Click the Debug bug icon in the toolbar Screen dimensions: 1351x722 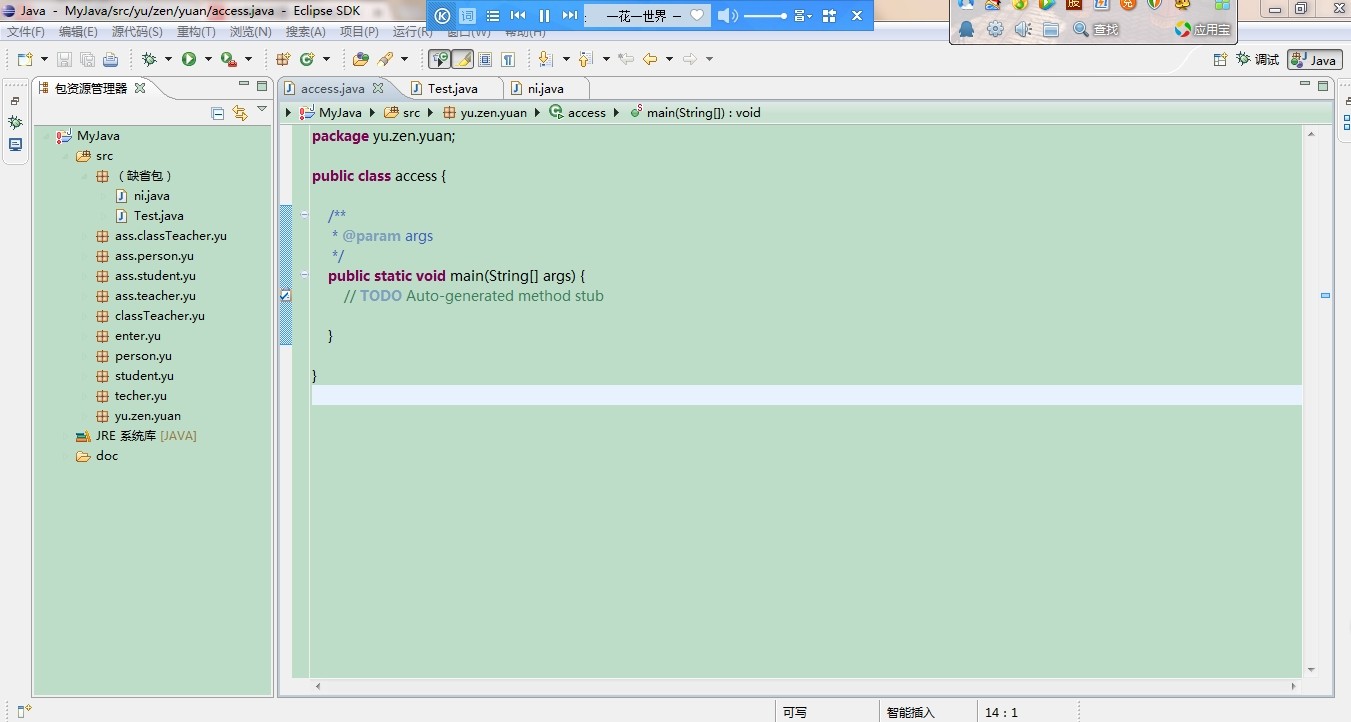150,59
